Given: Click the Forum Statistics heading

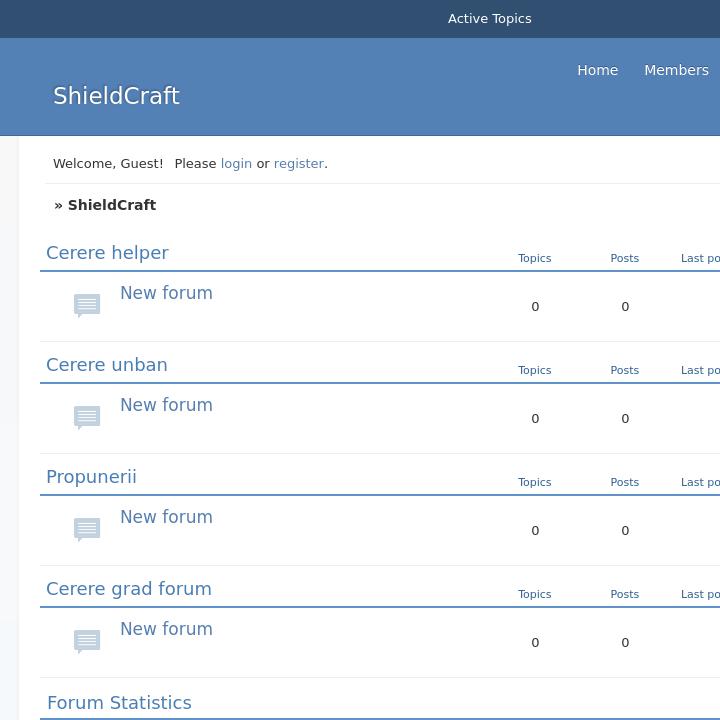Looking at the screenshot, I should point(119,703).
